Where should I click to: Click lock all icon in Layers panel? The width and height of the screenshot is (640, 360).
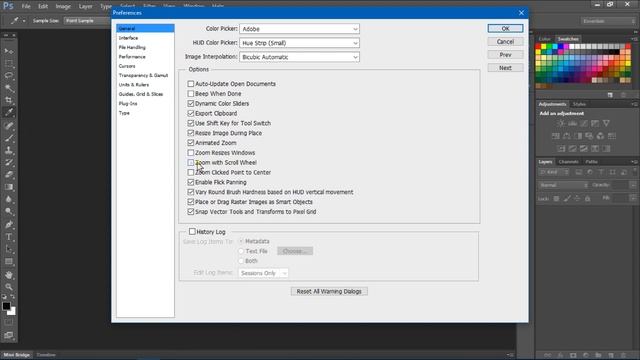(588, 199)
